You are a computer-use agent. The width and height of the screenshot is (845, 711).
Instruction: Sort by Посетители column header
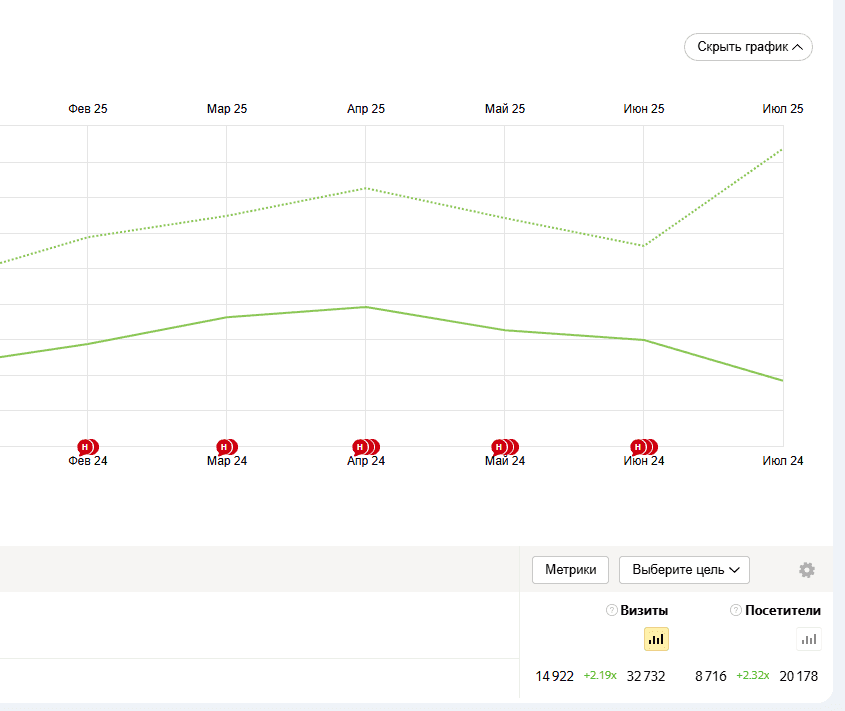click(x=783, y=610)
